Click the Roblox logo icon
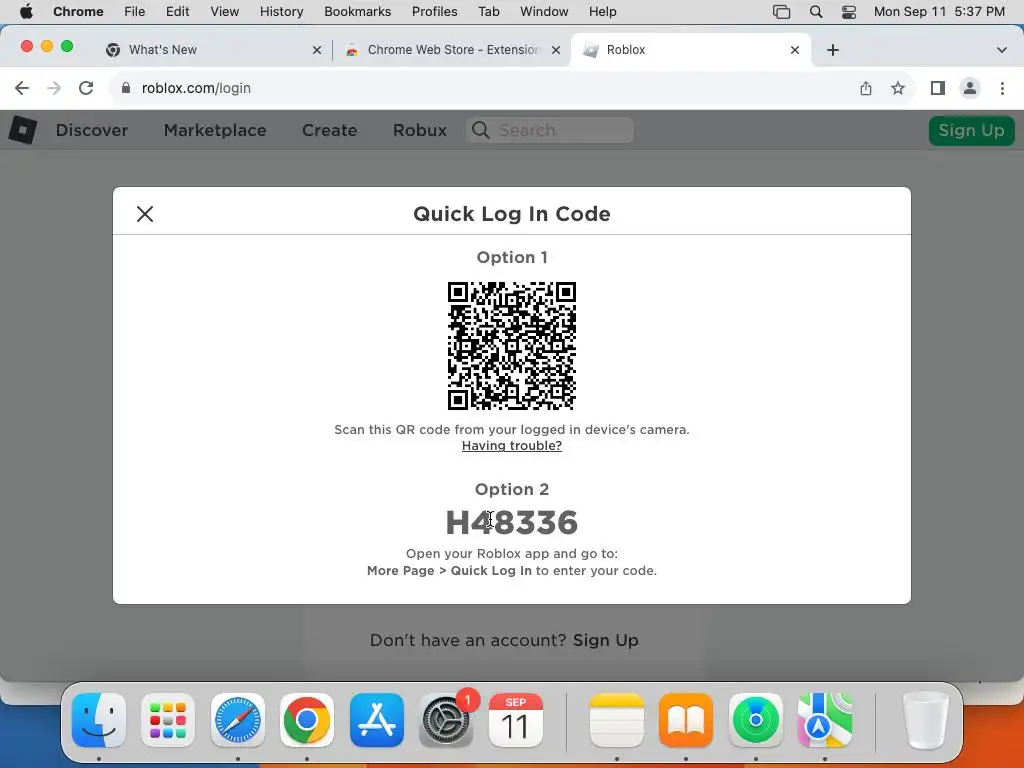 point(23,130)
